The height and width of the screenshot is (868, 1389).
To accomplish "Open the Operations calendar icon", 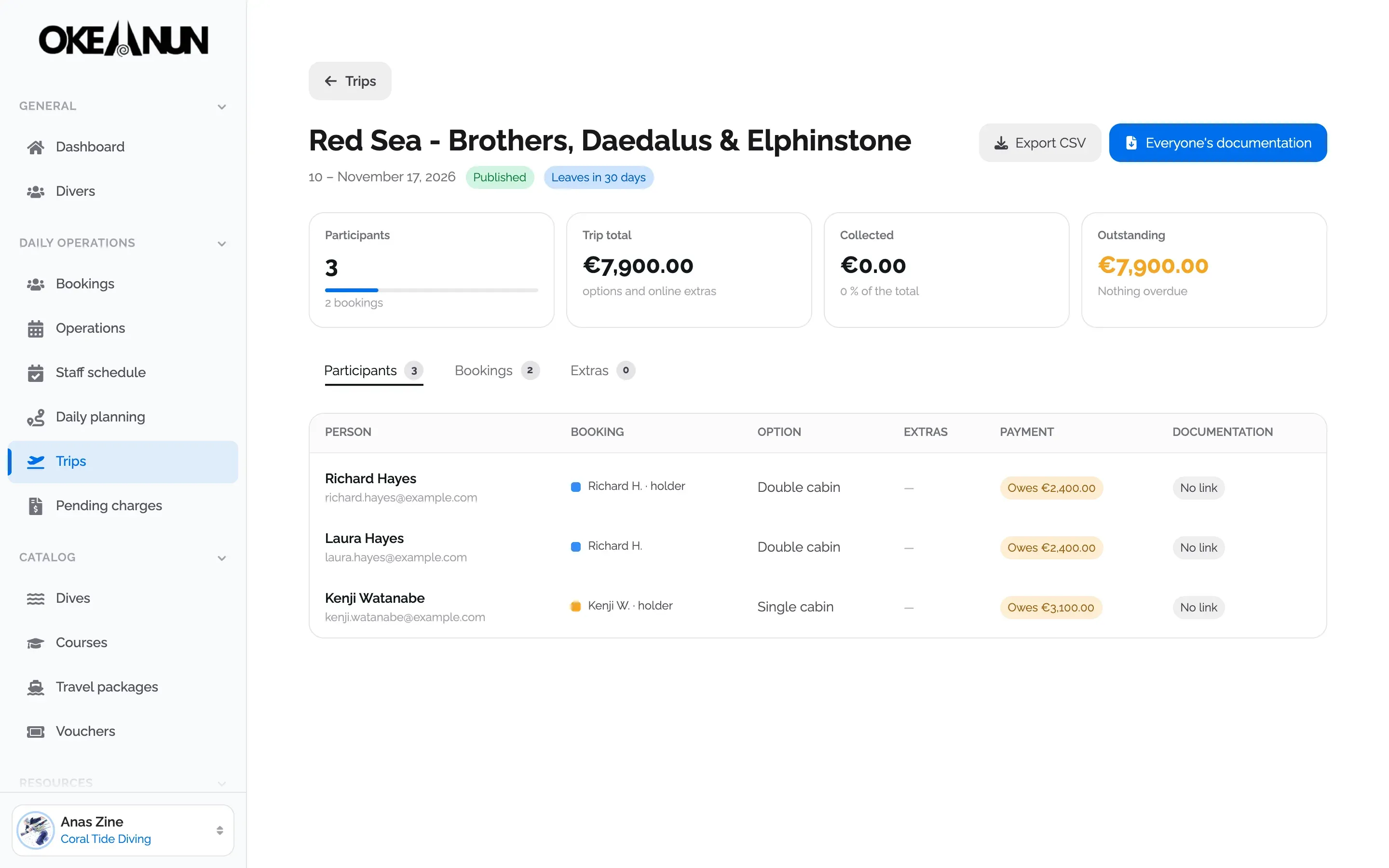I will pyautogui.click(x=36, y=328).
